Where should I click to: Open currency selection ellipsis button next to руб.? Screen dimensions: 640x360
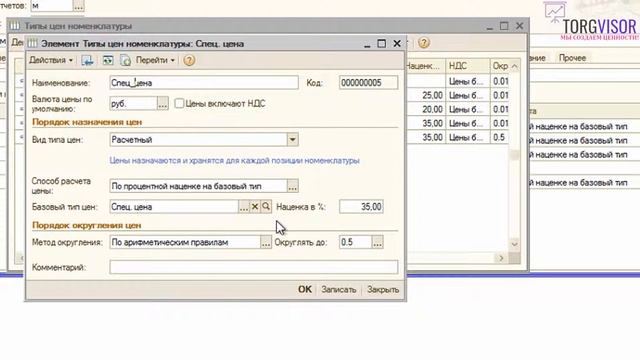tap(162, 104)
